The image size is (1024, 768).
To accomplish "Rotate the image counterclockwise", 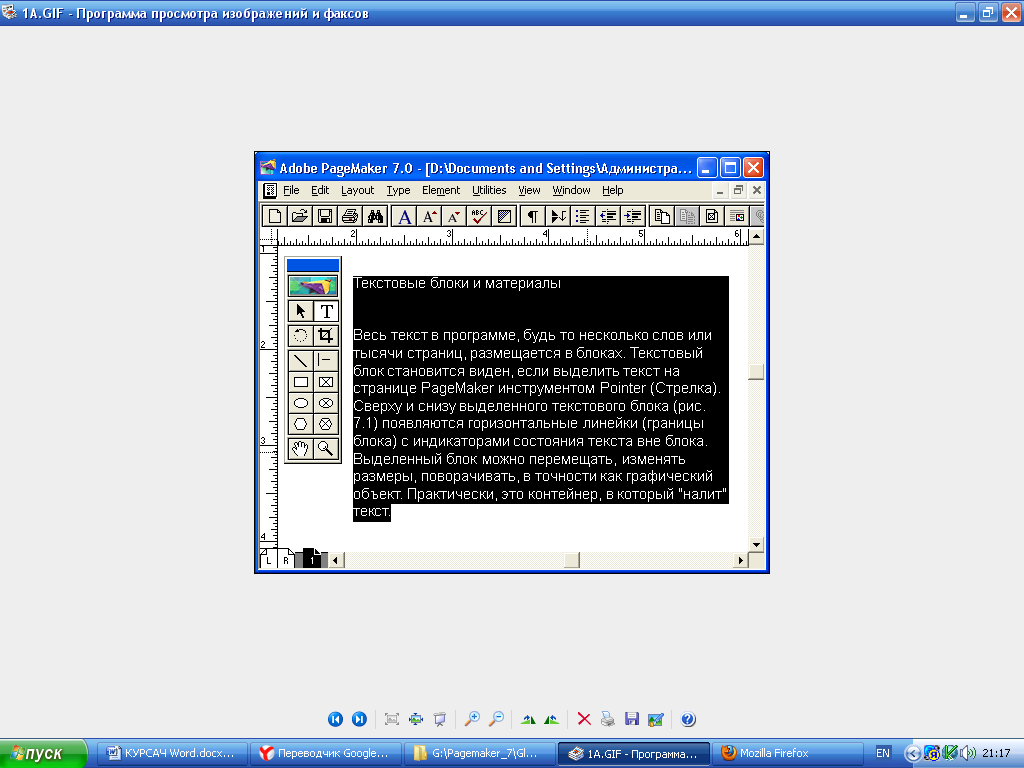I will [x=551, y=719].
